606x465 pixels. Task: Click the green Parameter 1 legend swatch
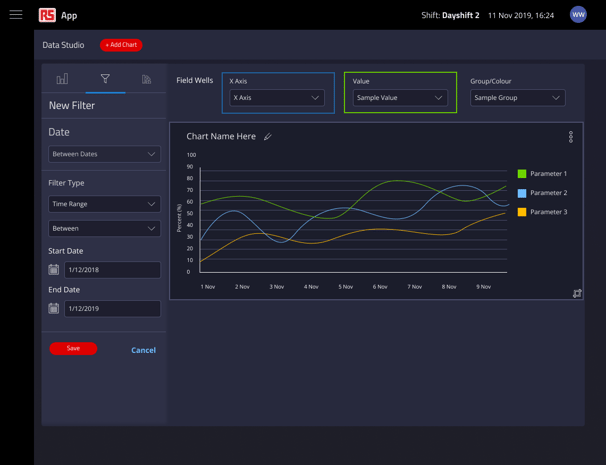coord(522,174)
